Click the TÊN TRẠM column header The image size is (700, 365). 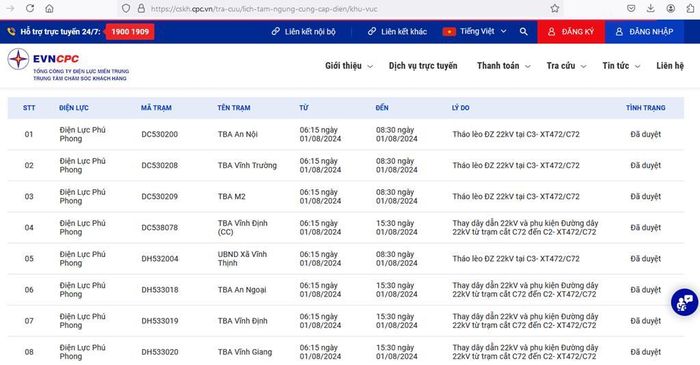[x=234, y=108]
